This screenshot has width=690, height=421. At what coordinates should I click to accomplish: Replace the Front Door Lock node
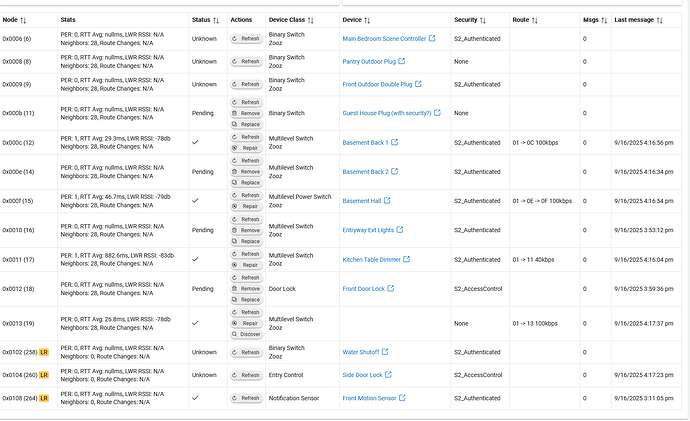[x=245, y=300]
